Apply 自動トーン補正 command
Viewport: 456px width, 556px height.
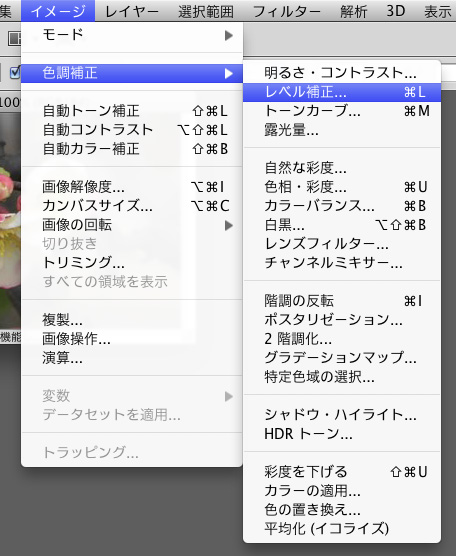[132, 111]
